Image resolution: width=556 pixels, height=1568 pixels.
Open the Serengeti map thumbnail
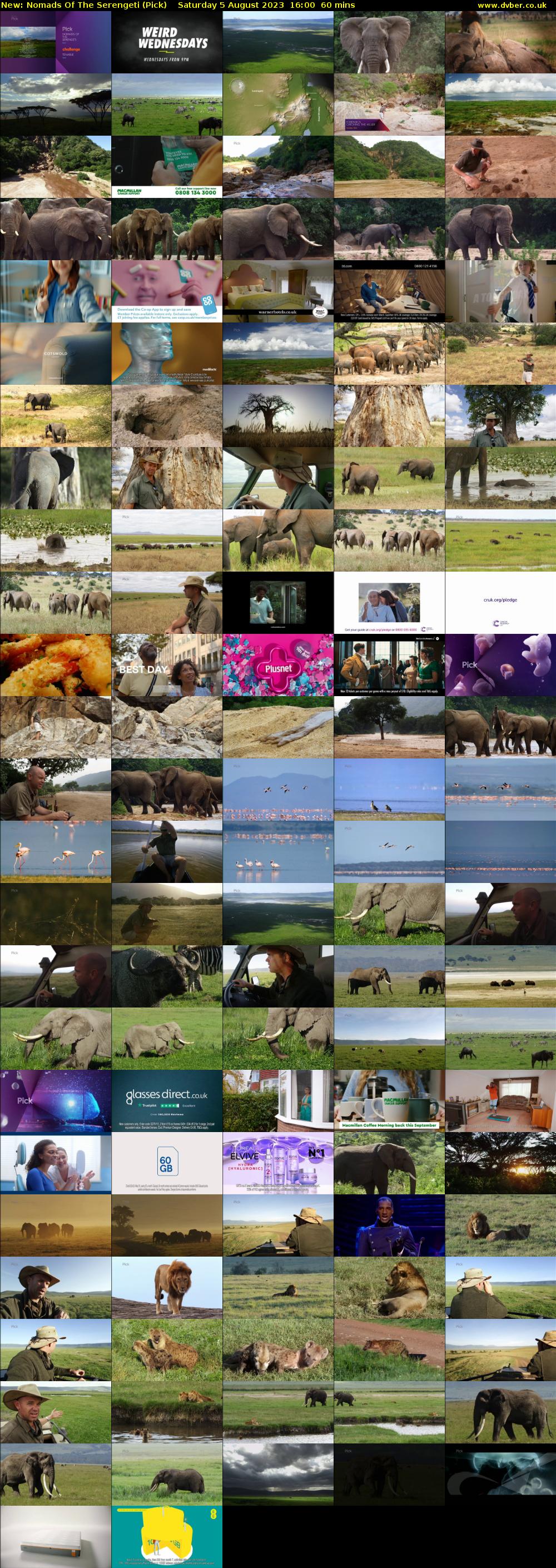[277, 105]
